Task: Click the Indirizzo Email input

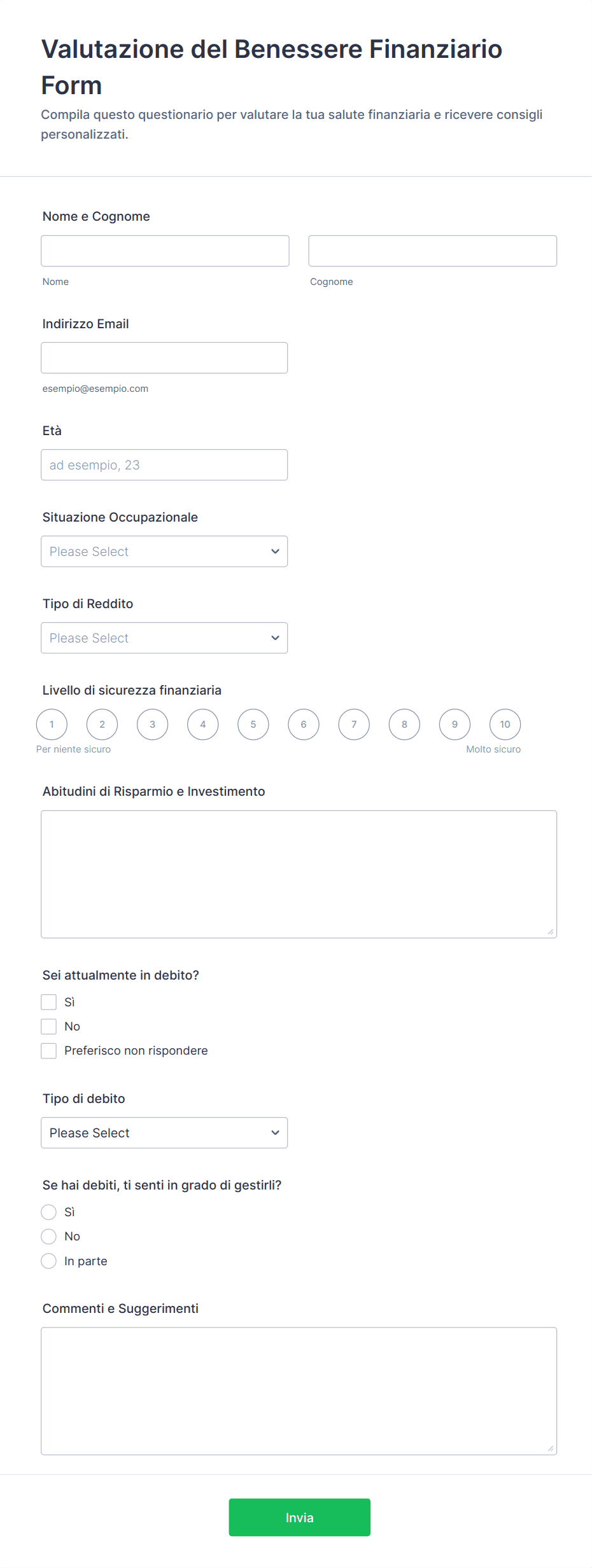Action: click(164, 358)
